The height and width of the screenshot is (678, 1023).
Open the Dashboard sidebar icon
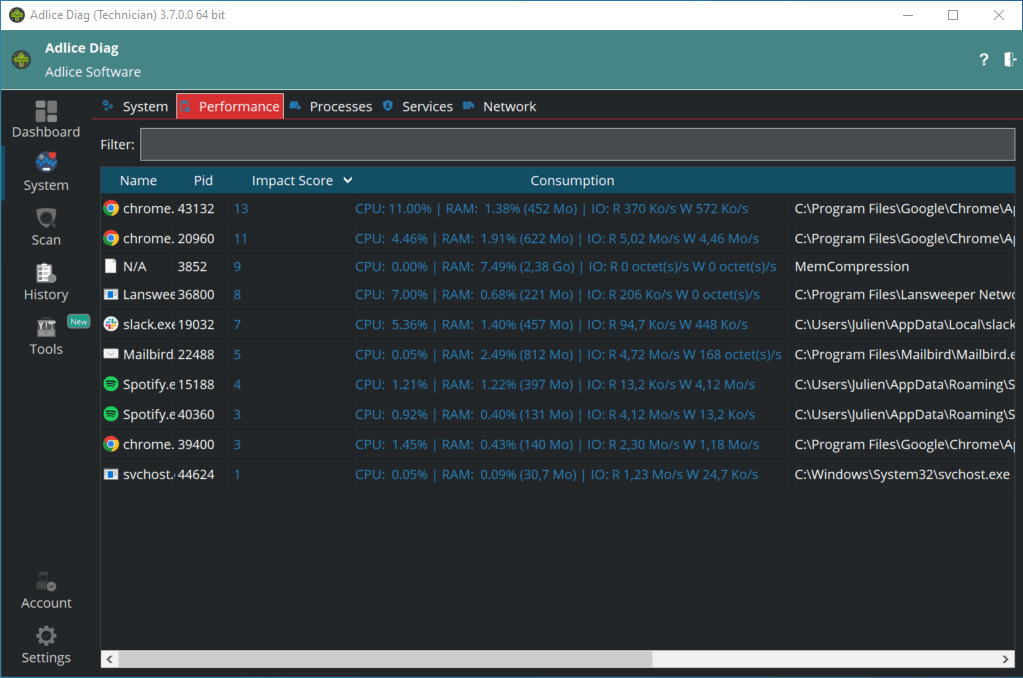46,111
